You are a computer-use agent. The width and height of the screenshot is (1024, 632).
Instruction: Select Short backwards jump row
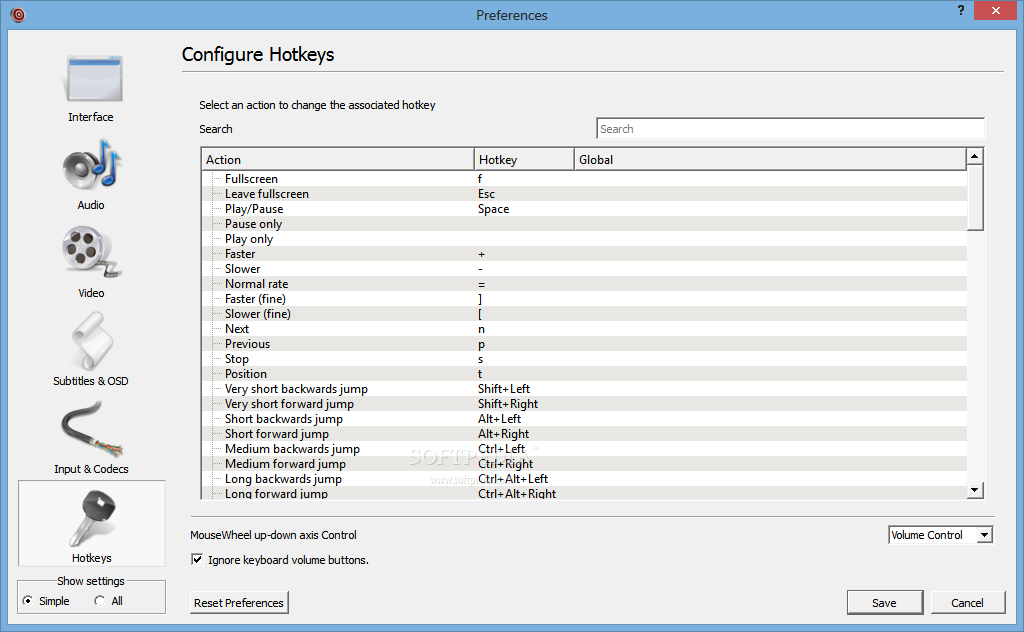[x=584, y=419]
